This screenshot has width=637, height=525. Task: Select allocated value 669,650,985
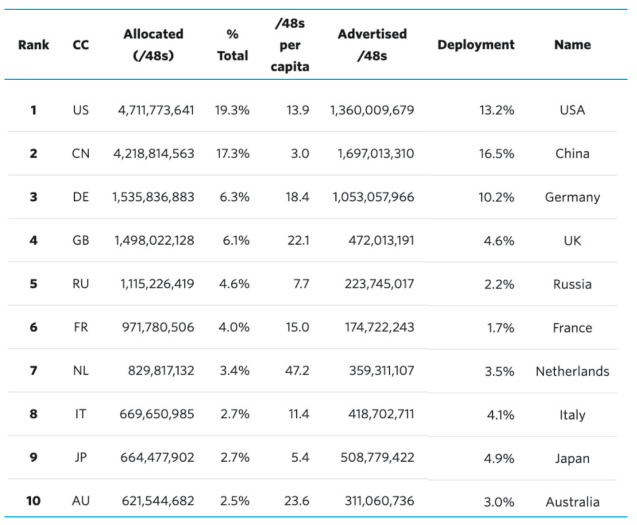point(157,414)
